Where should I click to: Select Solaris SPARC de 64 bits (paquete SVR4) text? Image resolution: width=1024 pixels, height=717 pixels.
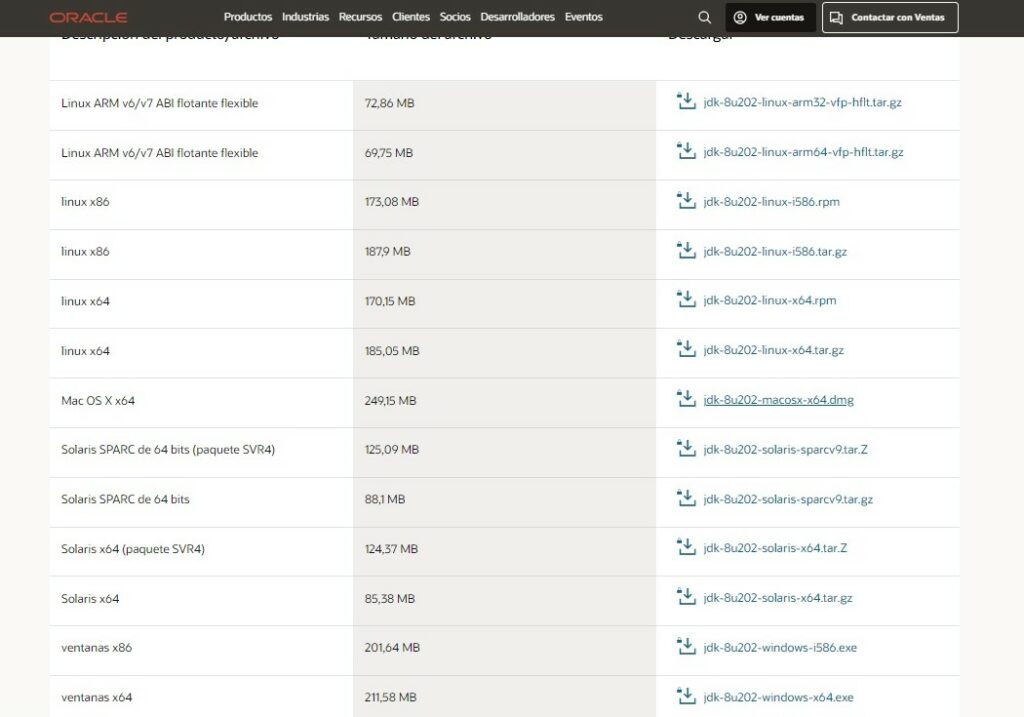click(168, 449)
